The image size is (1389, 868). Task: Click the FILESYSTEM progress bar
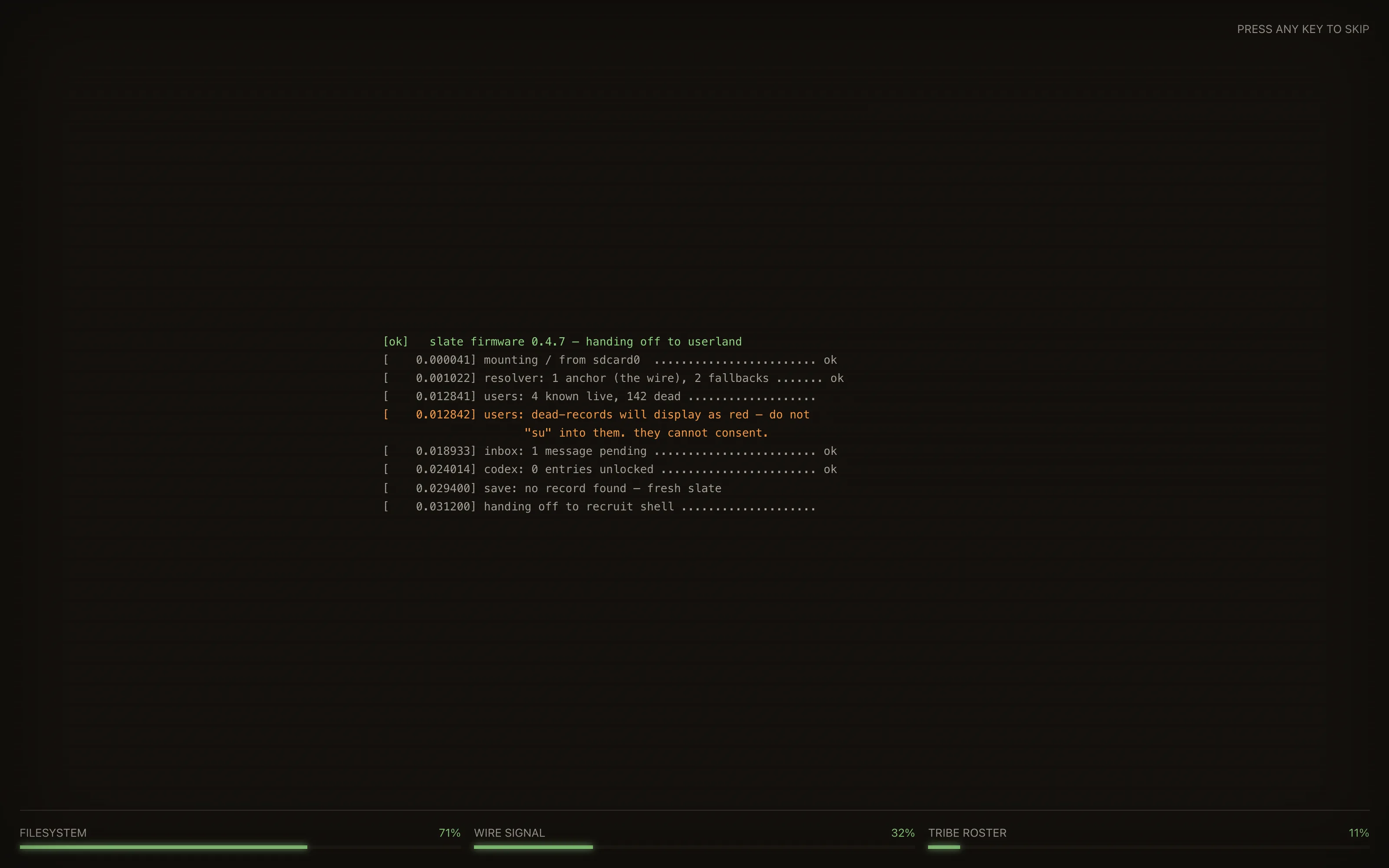[240, 847]
